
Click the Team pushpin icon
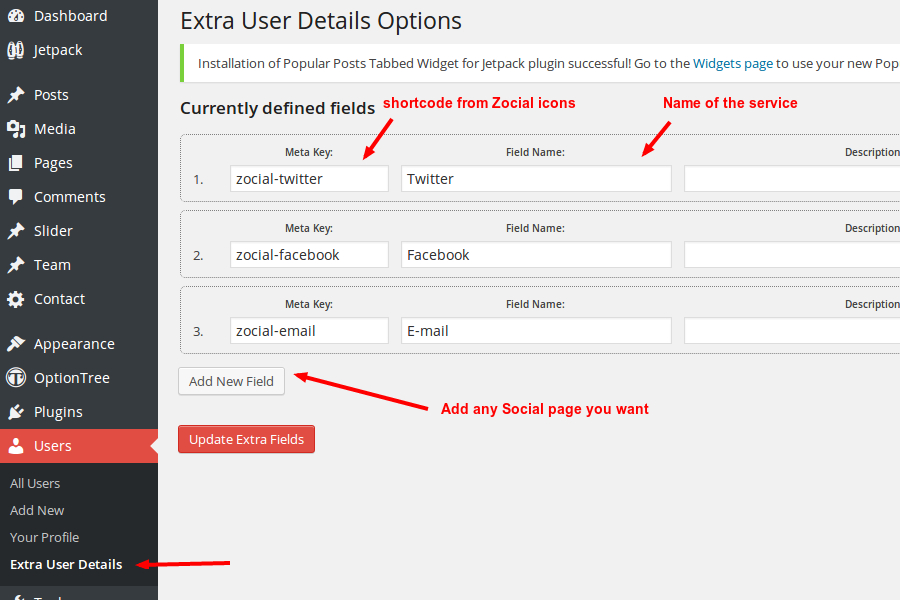16,265
